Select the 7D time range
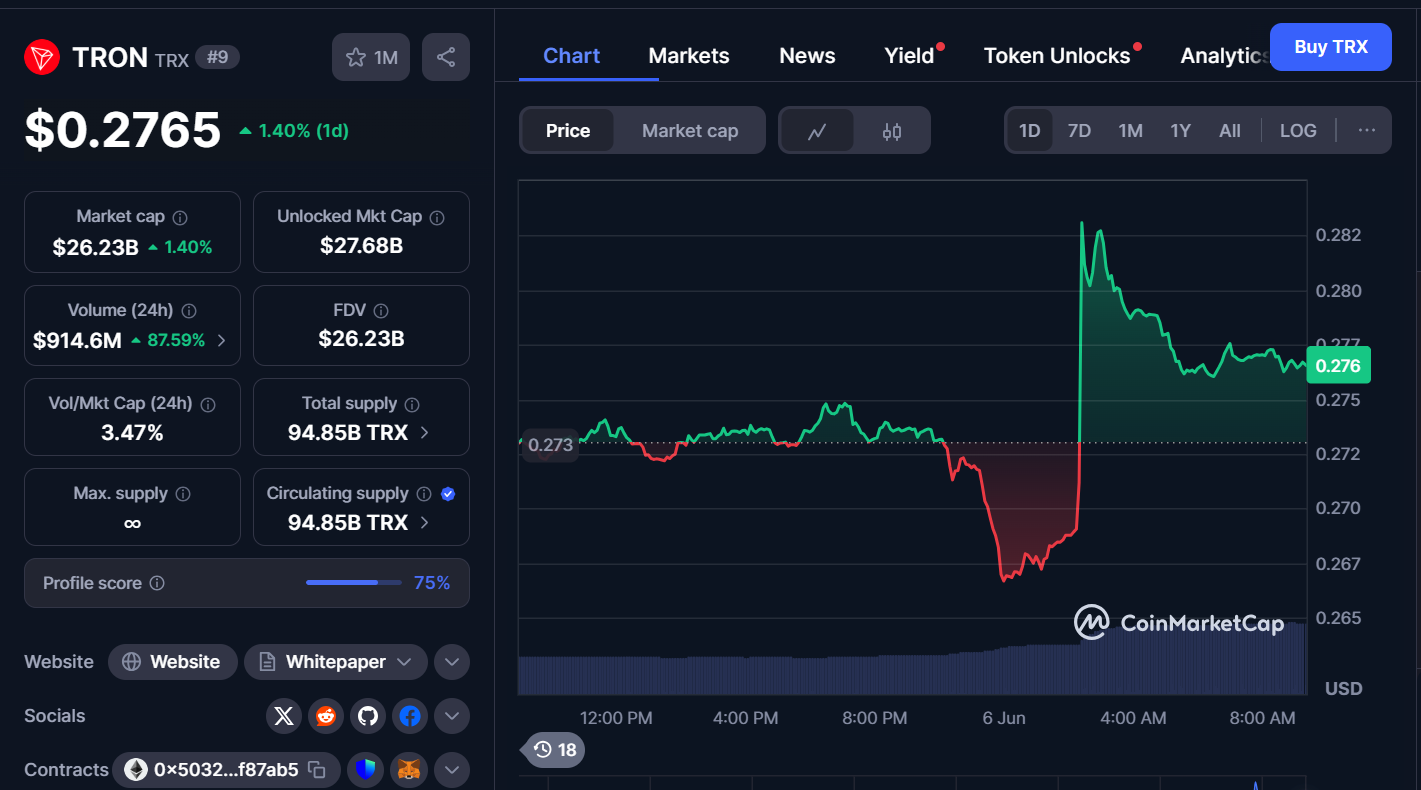This screenshot has height=790, width=1421. 1079,131
